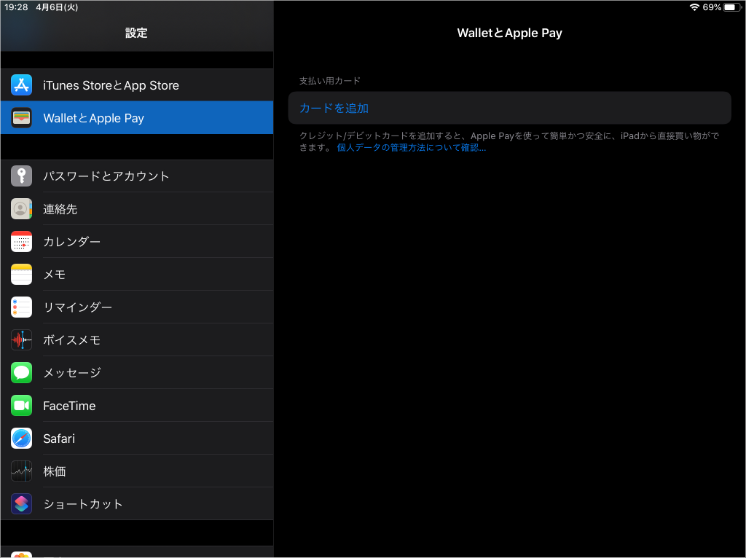Screen dimensions: 746x558
Task: Tap the key icon for パスワードとアカウント
Action: 22,176
